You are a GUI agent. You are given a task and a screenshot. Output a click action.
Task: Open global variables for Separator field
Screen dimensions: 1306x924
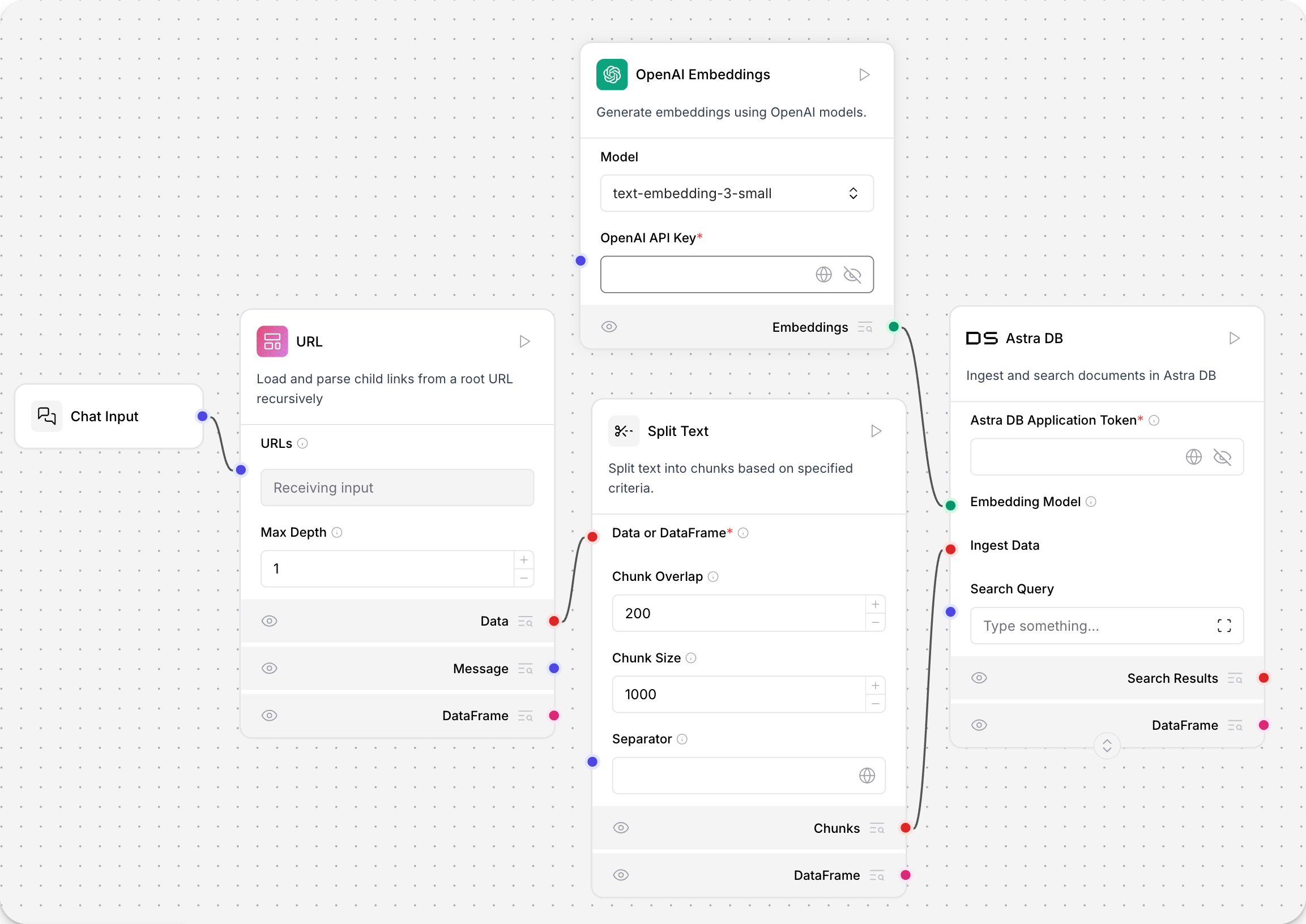[x=867, y=776]
